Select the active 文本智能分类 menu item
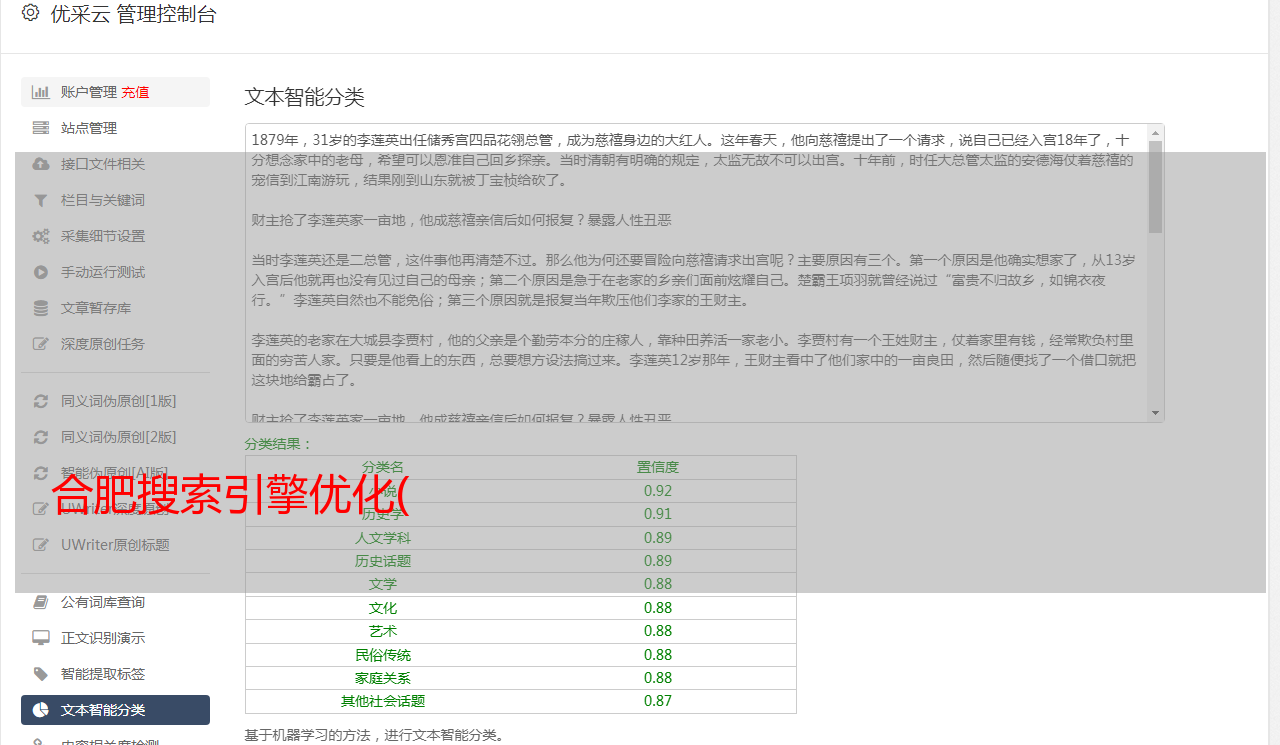This screenshot has height=745, width=1280. coord(115,710)
